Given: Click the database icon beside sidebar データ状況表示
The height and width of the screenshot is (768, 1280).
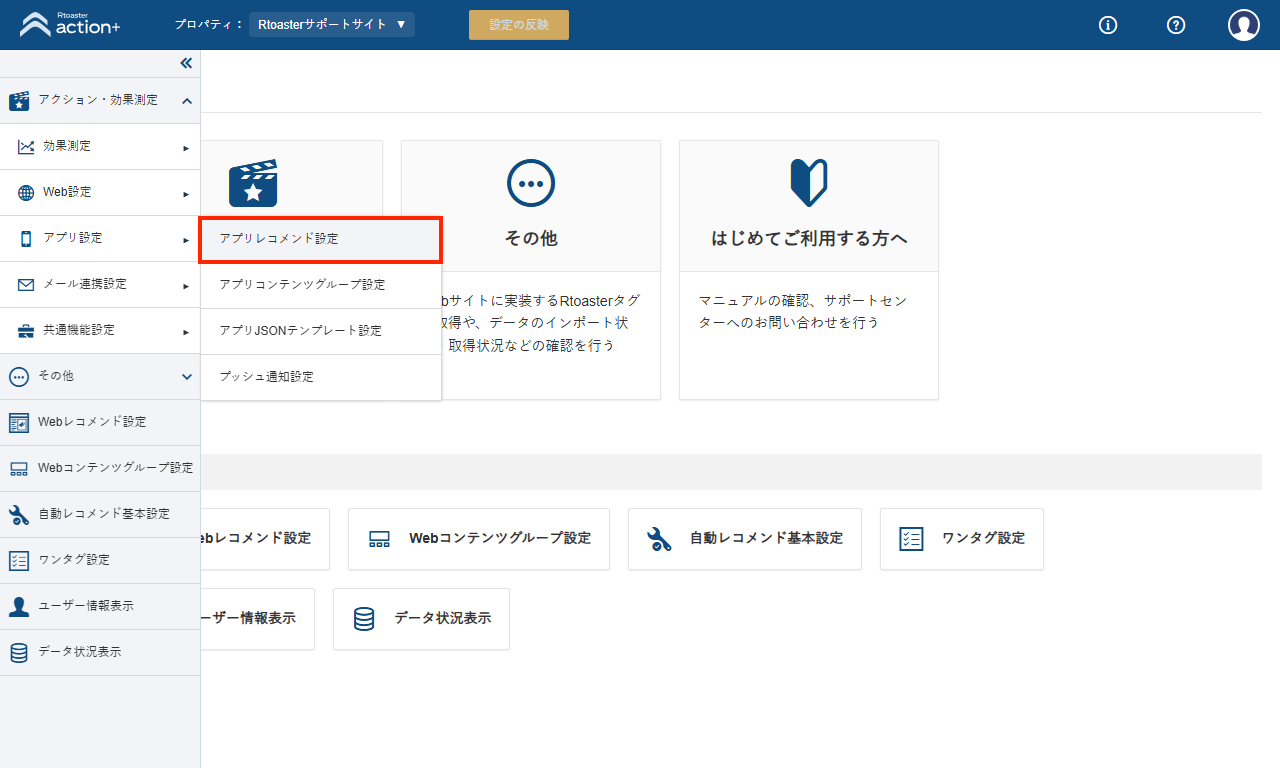Looking at the screenshot, I should point(18,652).
